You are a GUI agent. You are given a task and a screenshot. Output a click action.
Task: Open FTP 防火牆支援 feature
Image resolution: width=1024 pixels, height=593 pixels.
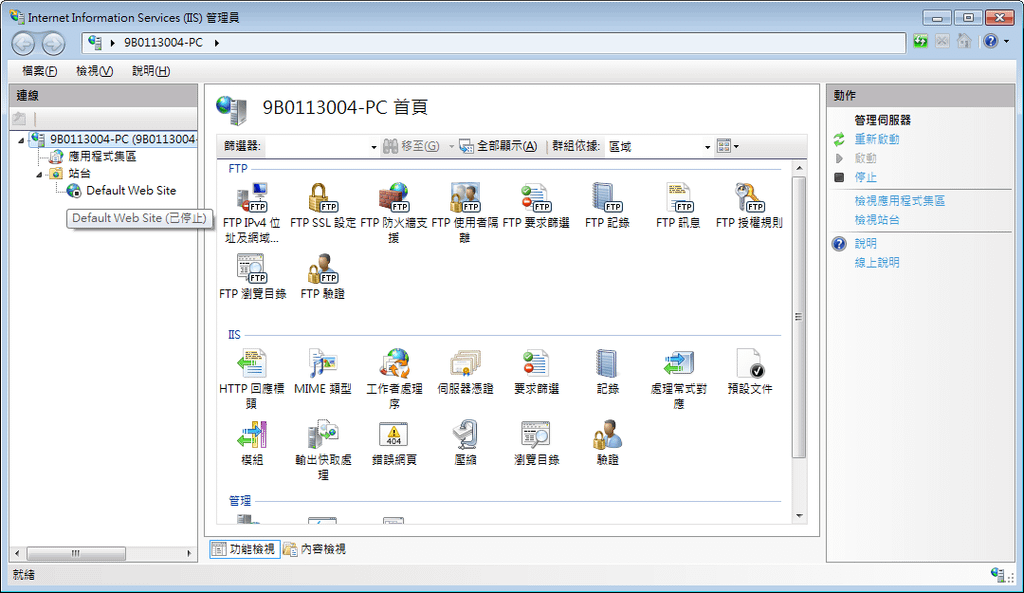pyautogui.click(x=394, y=213)
